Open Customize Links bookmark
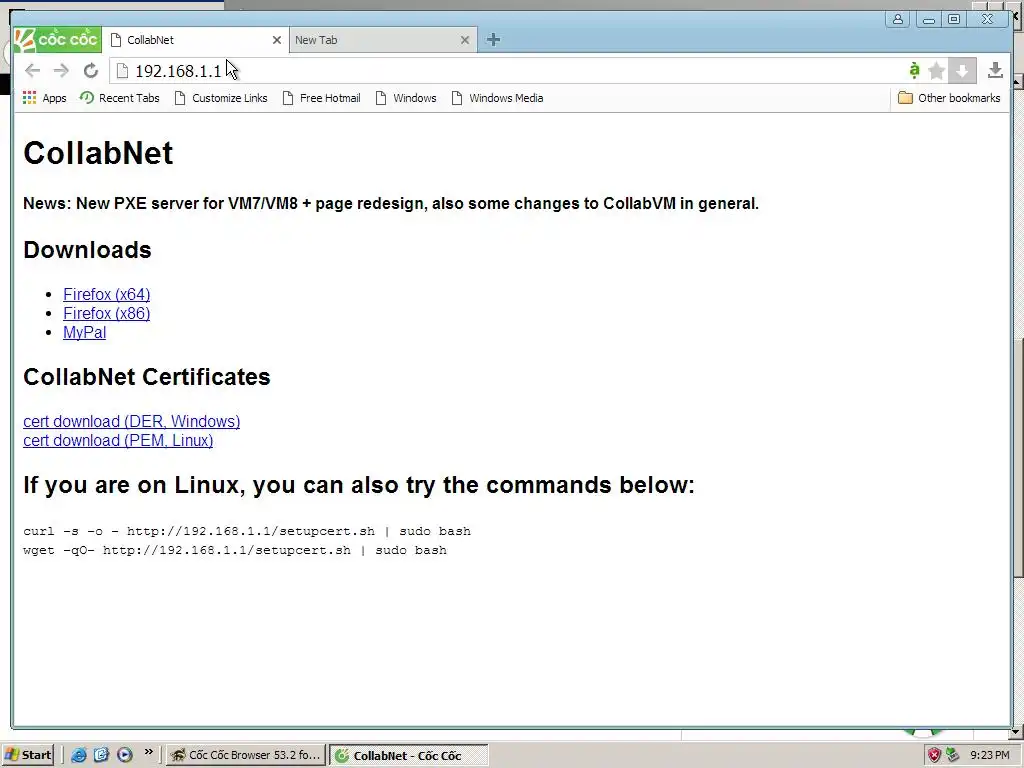1024x768 pixels. (x=221, y=98)
